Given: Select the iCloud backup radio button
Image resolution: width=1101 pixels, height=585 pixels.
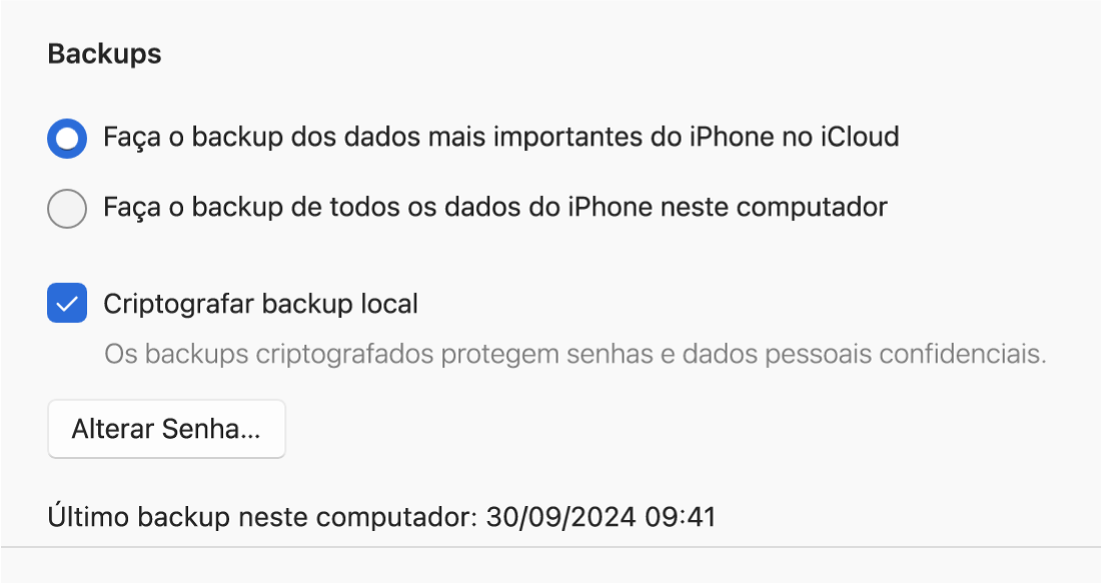Looking at the screenshot, I should [x=67, y=138].
